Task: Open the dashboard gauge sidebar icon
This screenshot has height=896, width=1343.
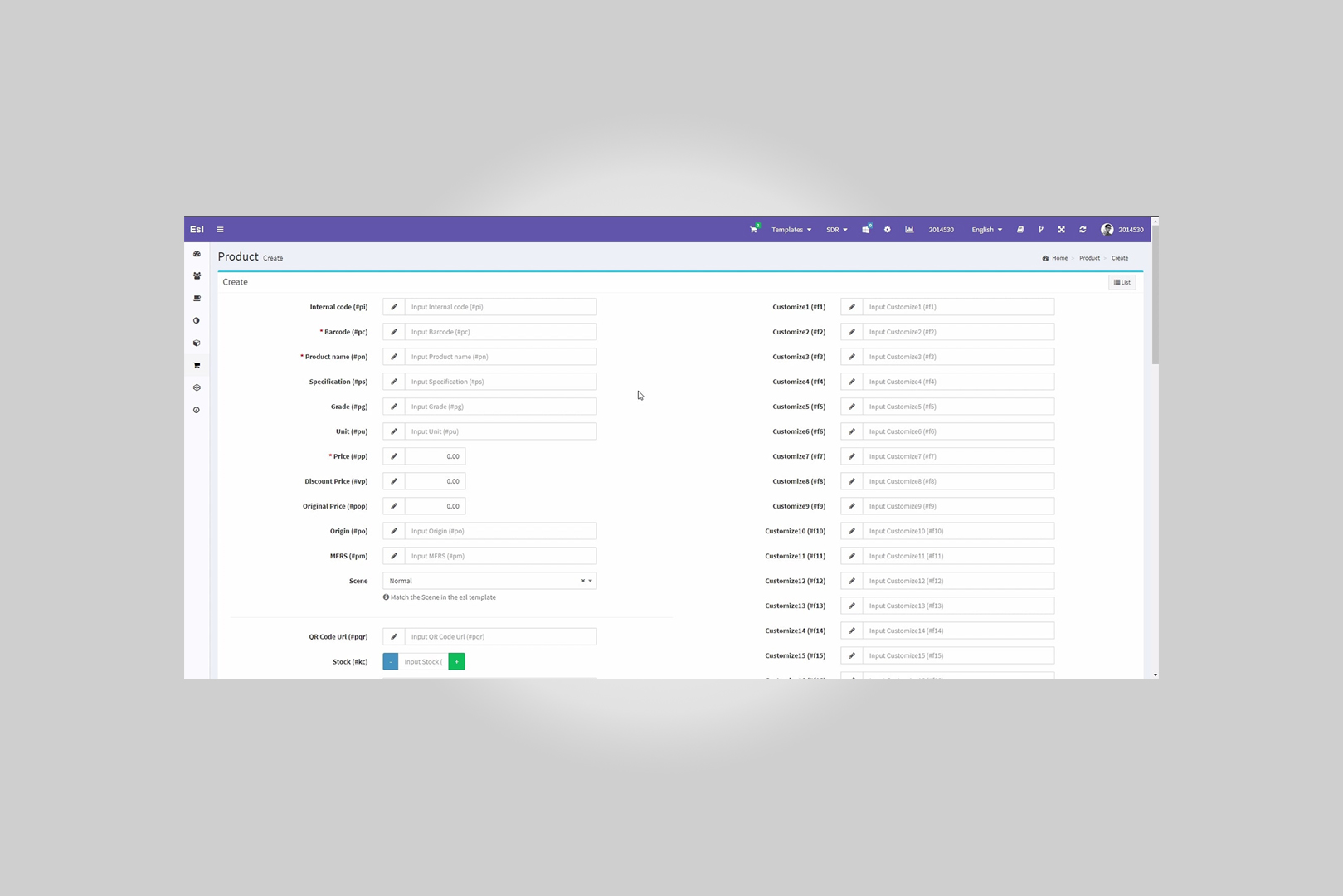Action: click(197, 254)
